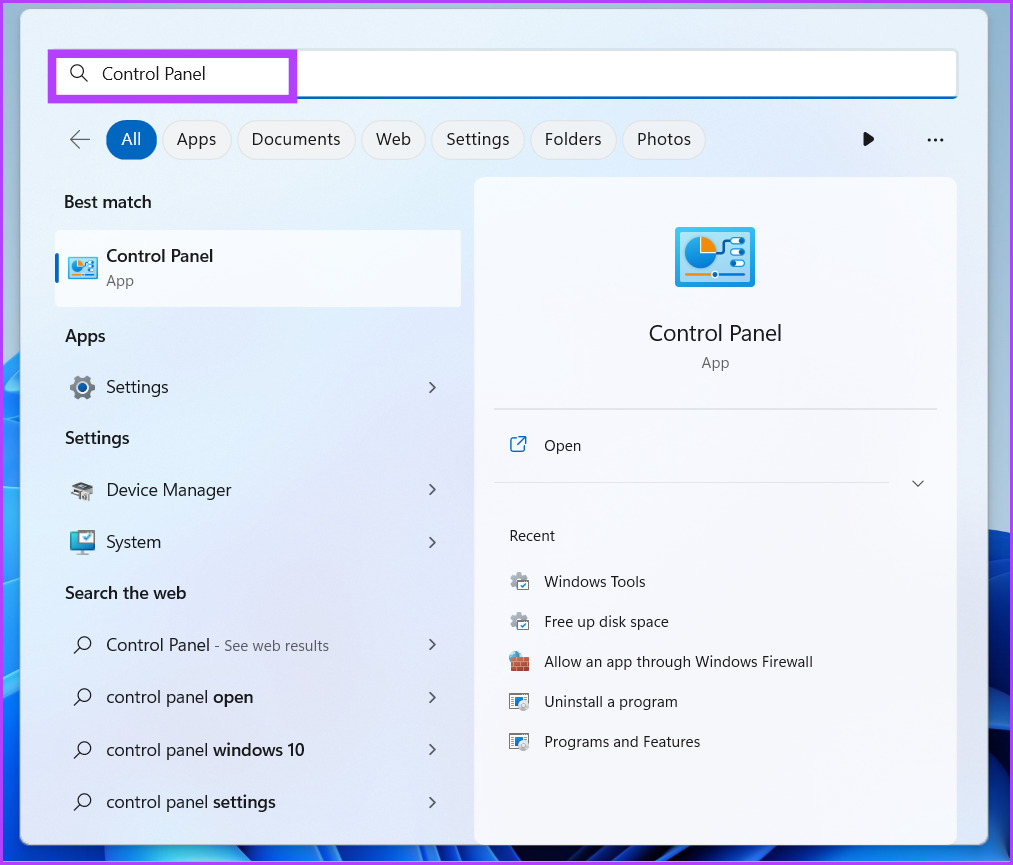Click the play/run arrow icon near top right
This screenshot has width=1013, height=865.
point(868,139)
